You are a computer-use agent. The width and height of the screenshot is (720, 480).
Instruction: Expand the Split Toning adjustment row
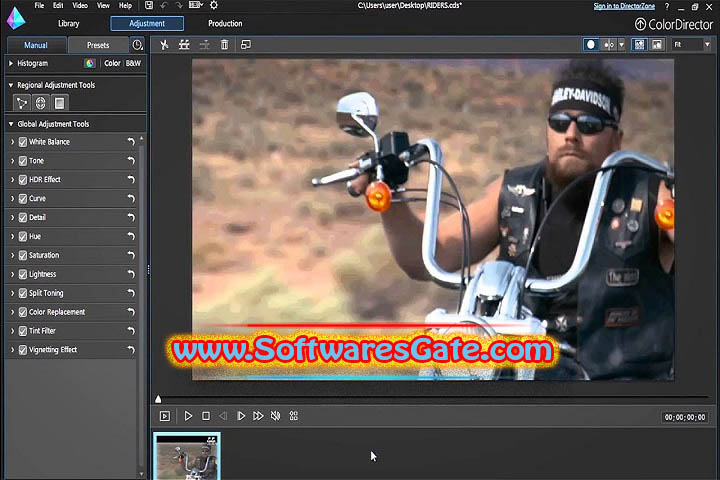[12, 293]
